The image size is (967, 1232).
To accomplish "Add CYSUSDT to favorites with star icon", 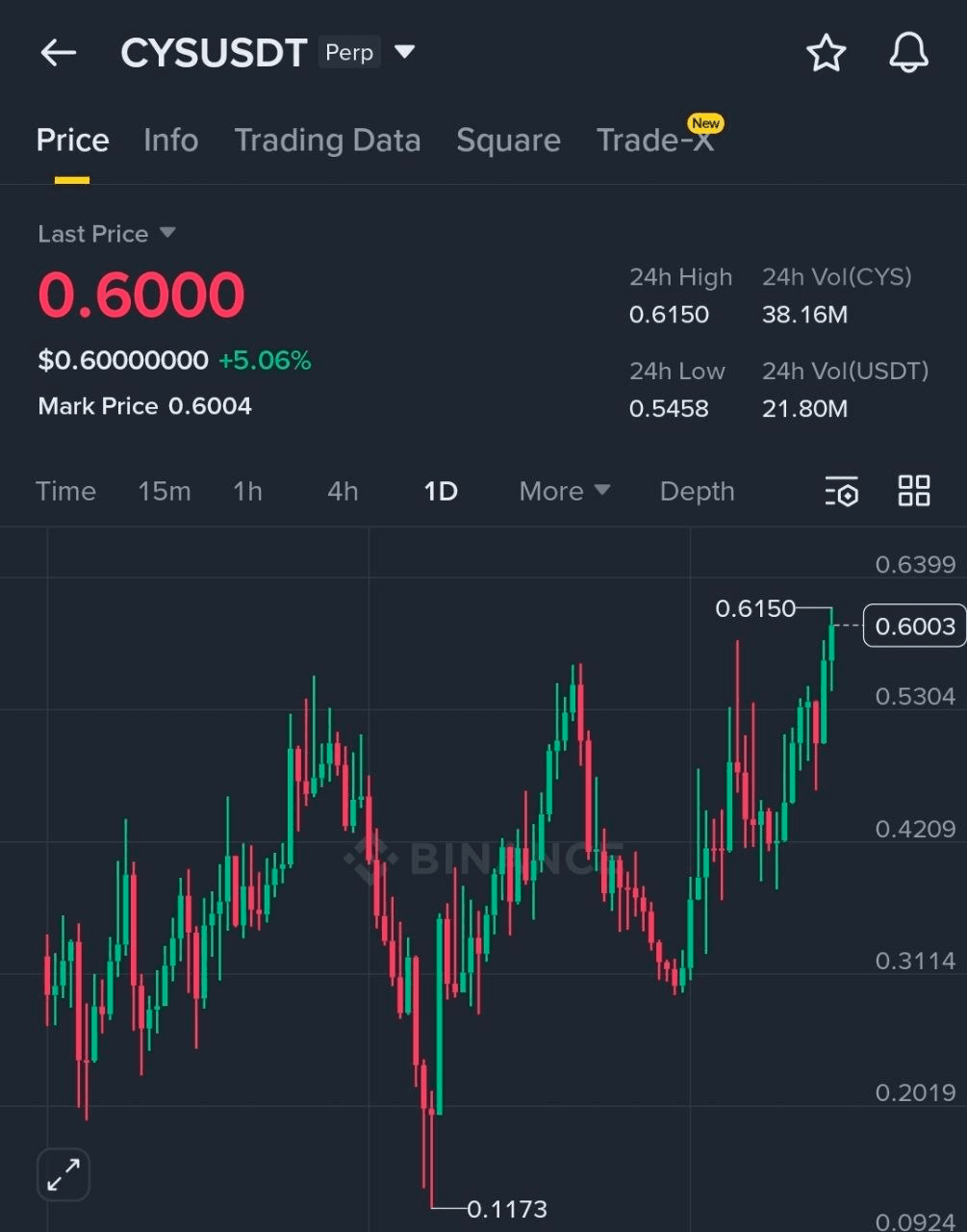I will pos(826,53).
